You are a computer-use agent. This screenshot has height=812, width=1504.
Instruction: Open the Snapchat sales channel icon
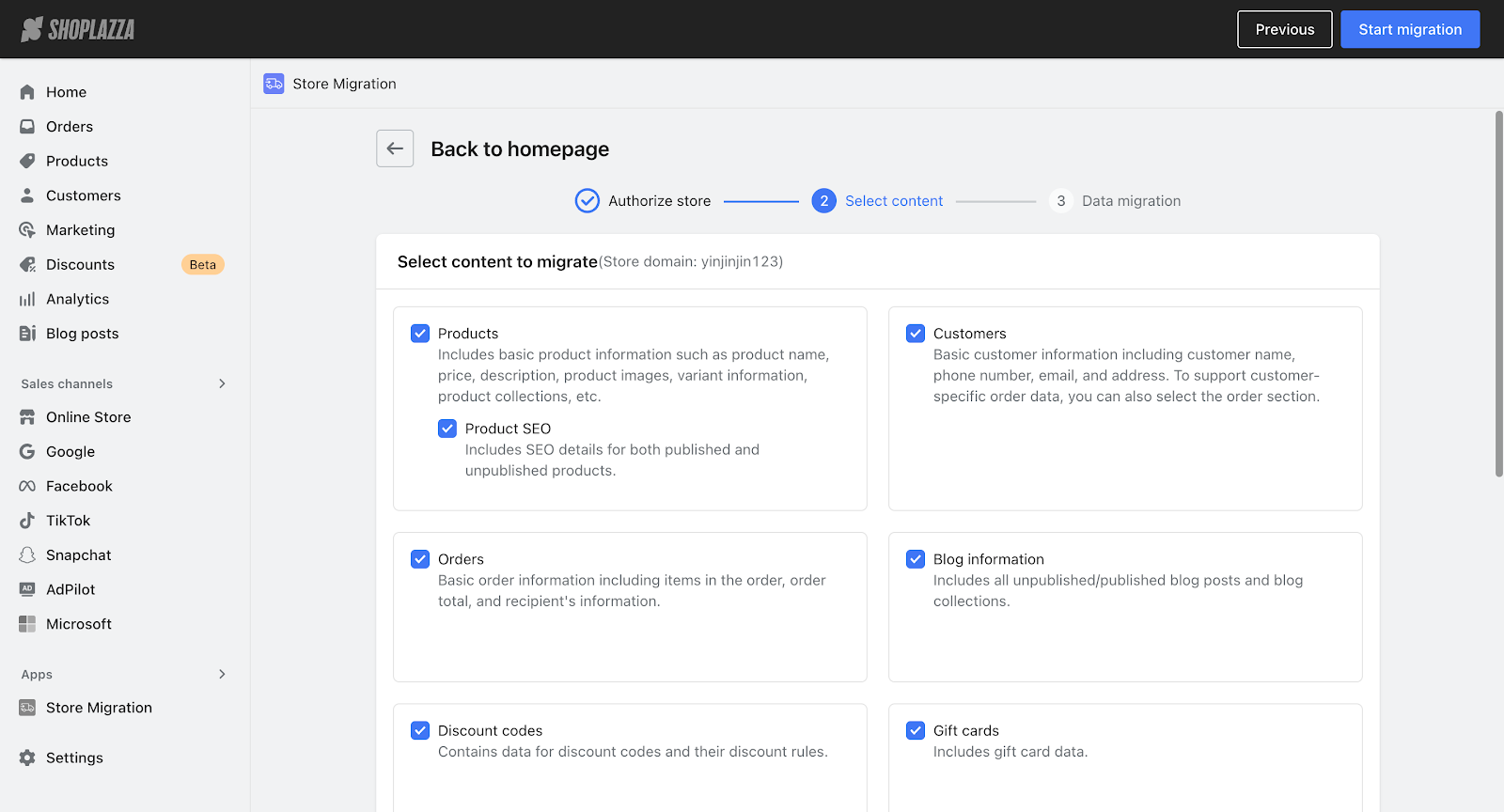pos(27,555)
